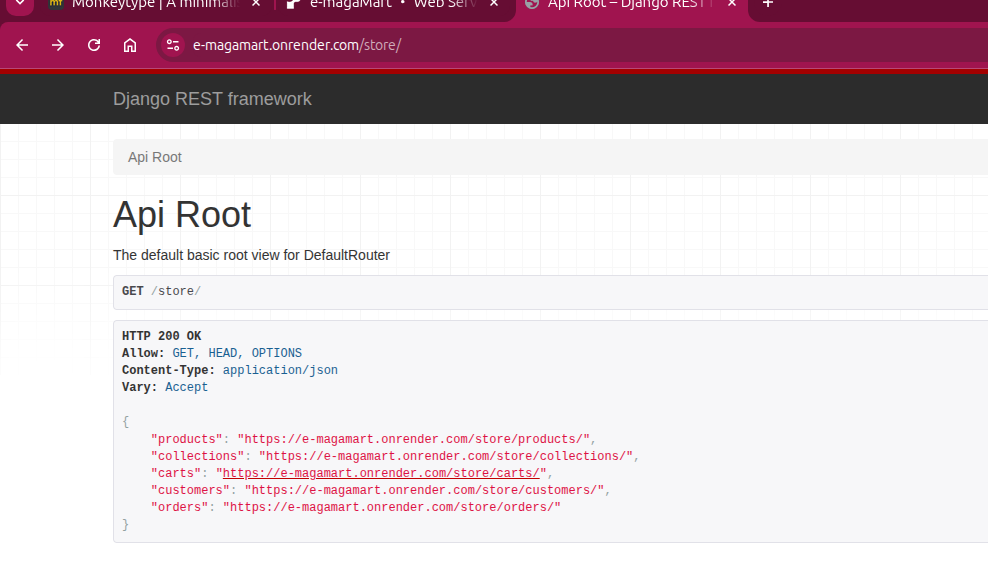Go back with the browser back arrow

point(22,45)
